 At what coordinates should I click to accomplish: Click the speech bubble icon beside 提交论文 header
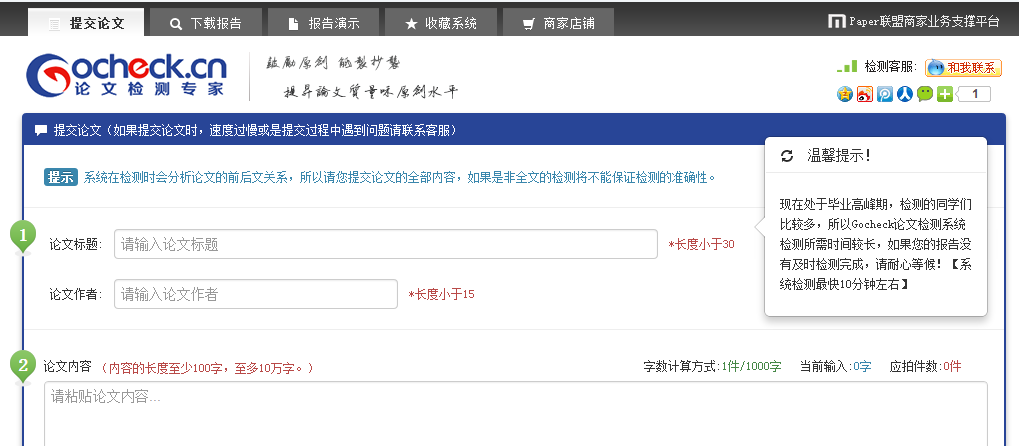pyautogui.click(x=41, y=130)
